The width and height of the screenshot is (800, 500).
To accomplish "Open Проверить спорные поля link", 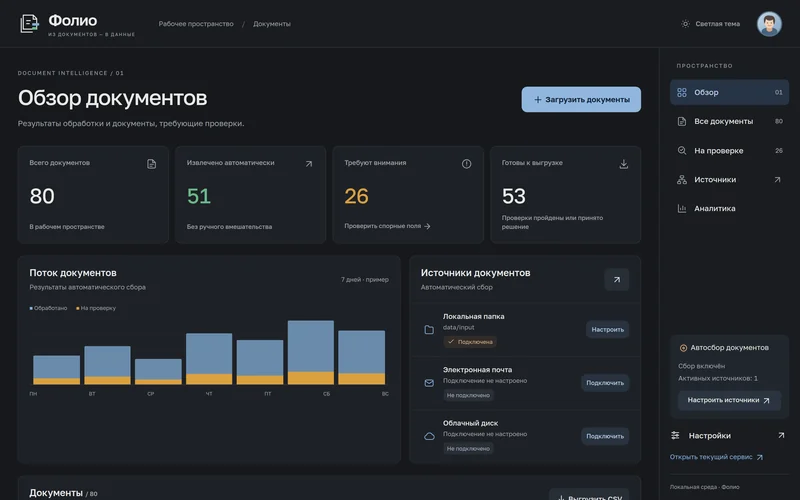I will coord(387,226).
